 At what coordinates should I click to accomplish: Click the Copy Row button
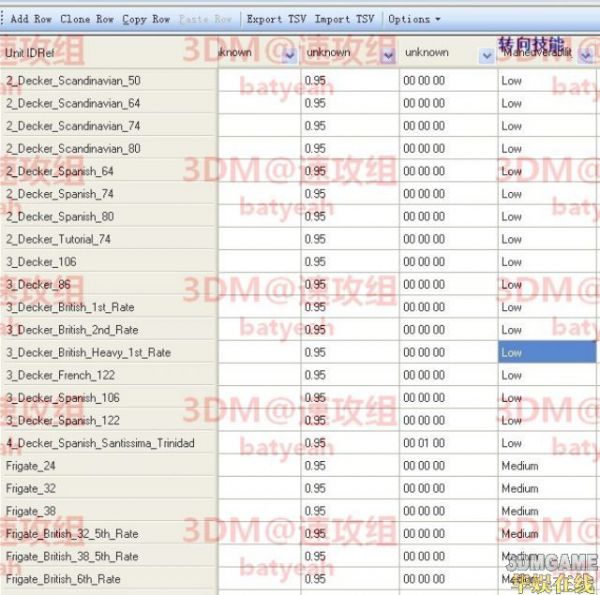coord(146,19)
